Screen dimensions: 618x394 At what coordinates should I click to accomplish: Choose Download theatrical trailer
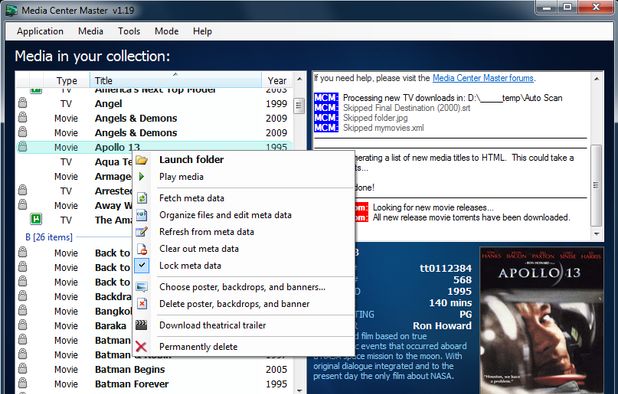click(244, 325)
